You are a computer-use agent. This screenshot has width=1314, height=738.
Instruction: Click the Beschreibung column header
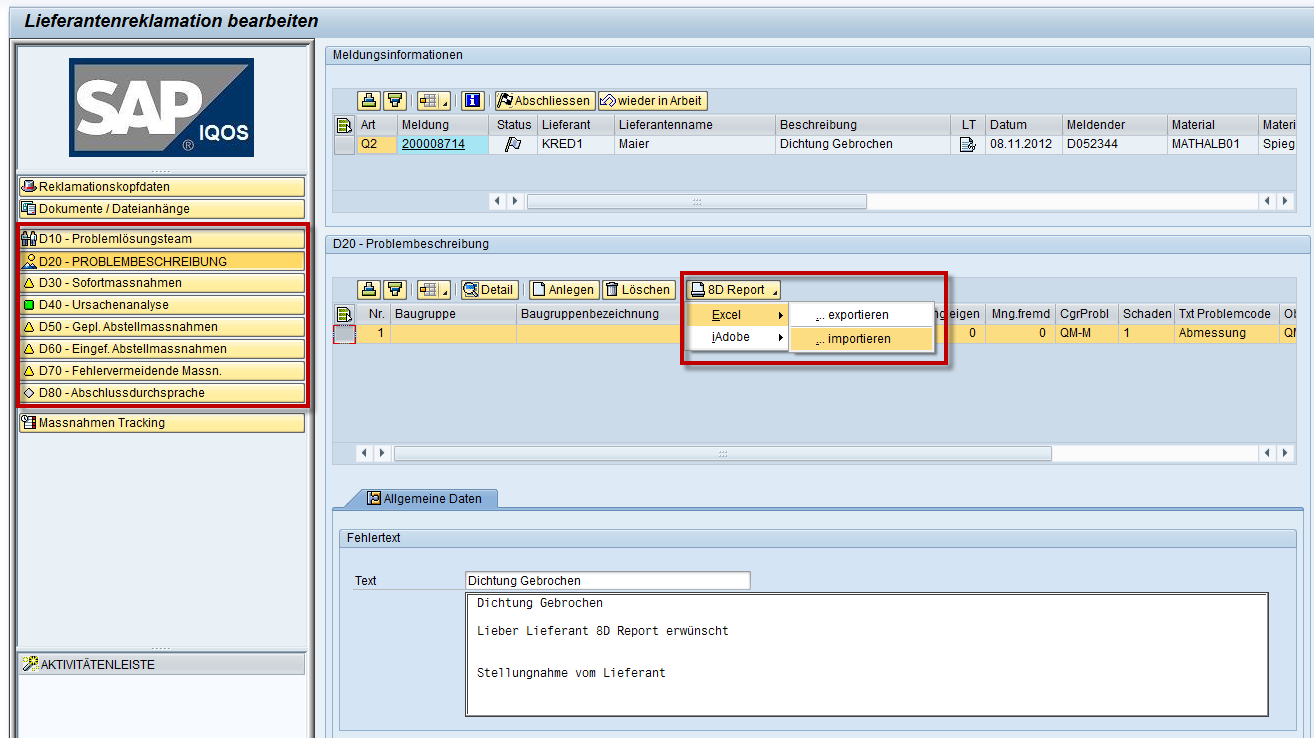[863, 125]
